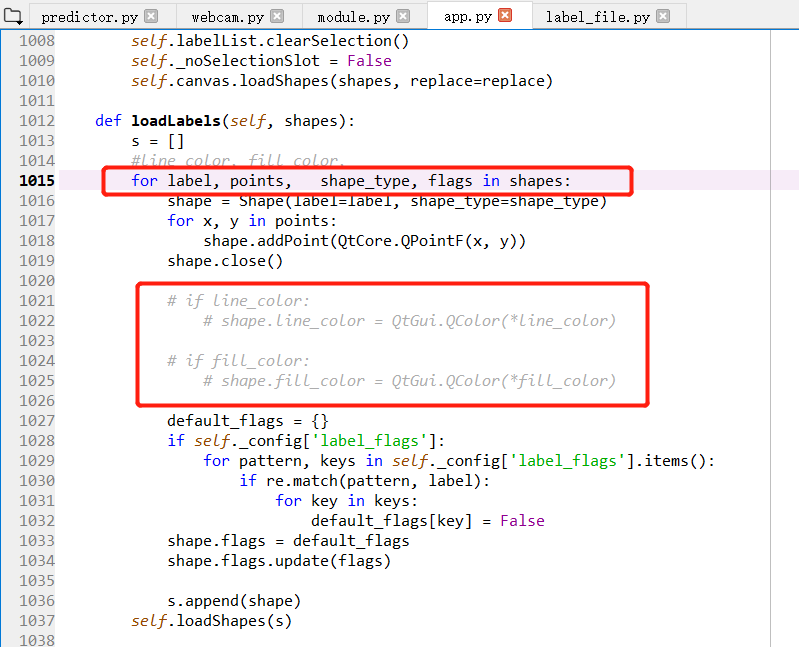The width and height of the screenshot is (799, 647).
Task: Select the app.py tab
Action: [x=468, y=16]
